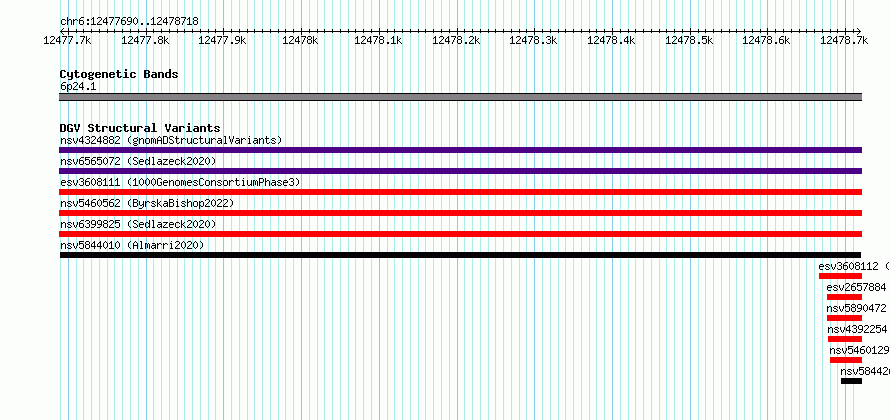Click the nsv6399825 (Sedlazeck2020) label
The image size is (890, 420).
click(138, 224)
